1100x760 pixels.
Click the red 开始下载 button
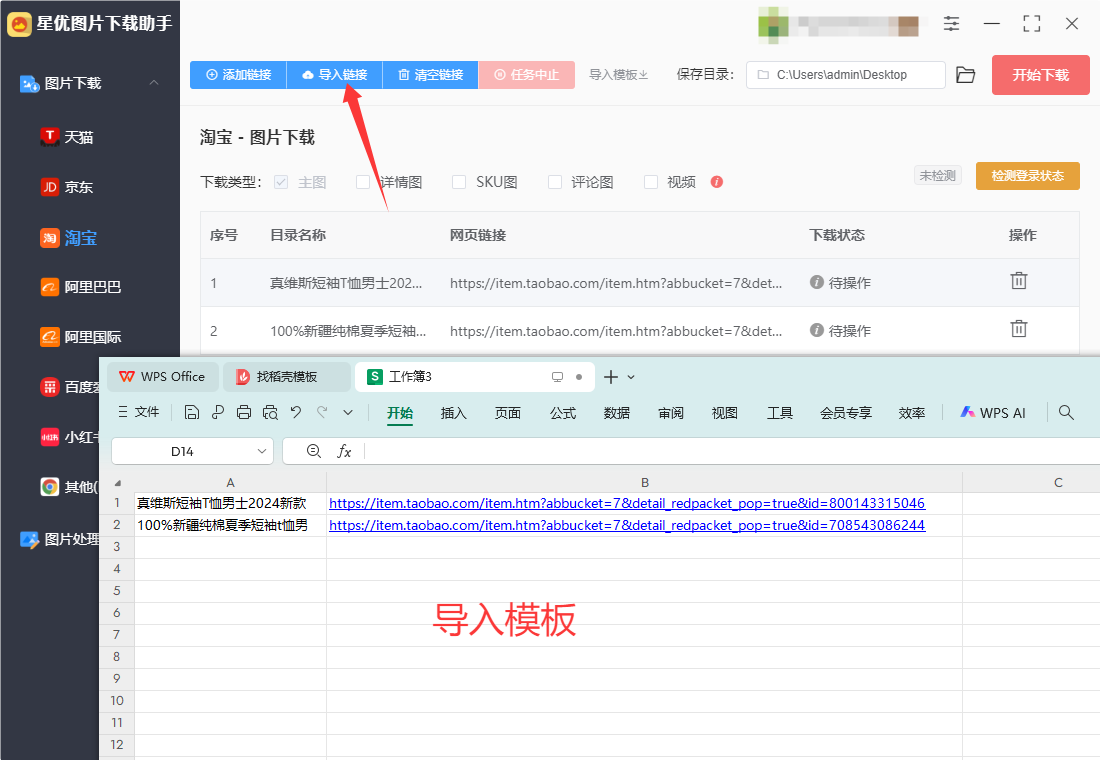click(x=1040, y=75)
